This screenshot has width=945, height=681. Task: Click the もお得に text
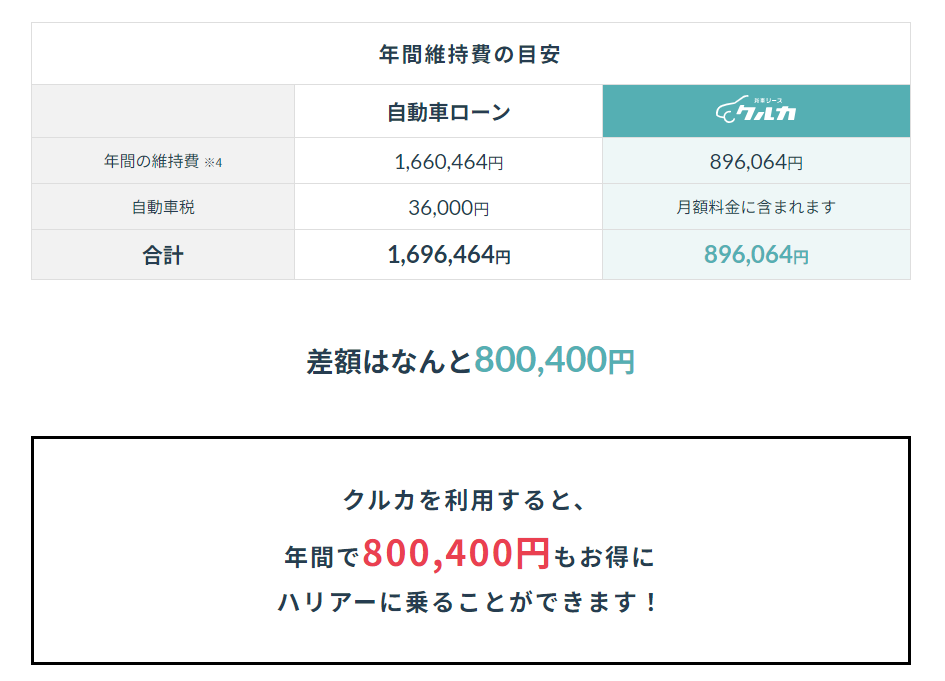coord(603,557)
